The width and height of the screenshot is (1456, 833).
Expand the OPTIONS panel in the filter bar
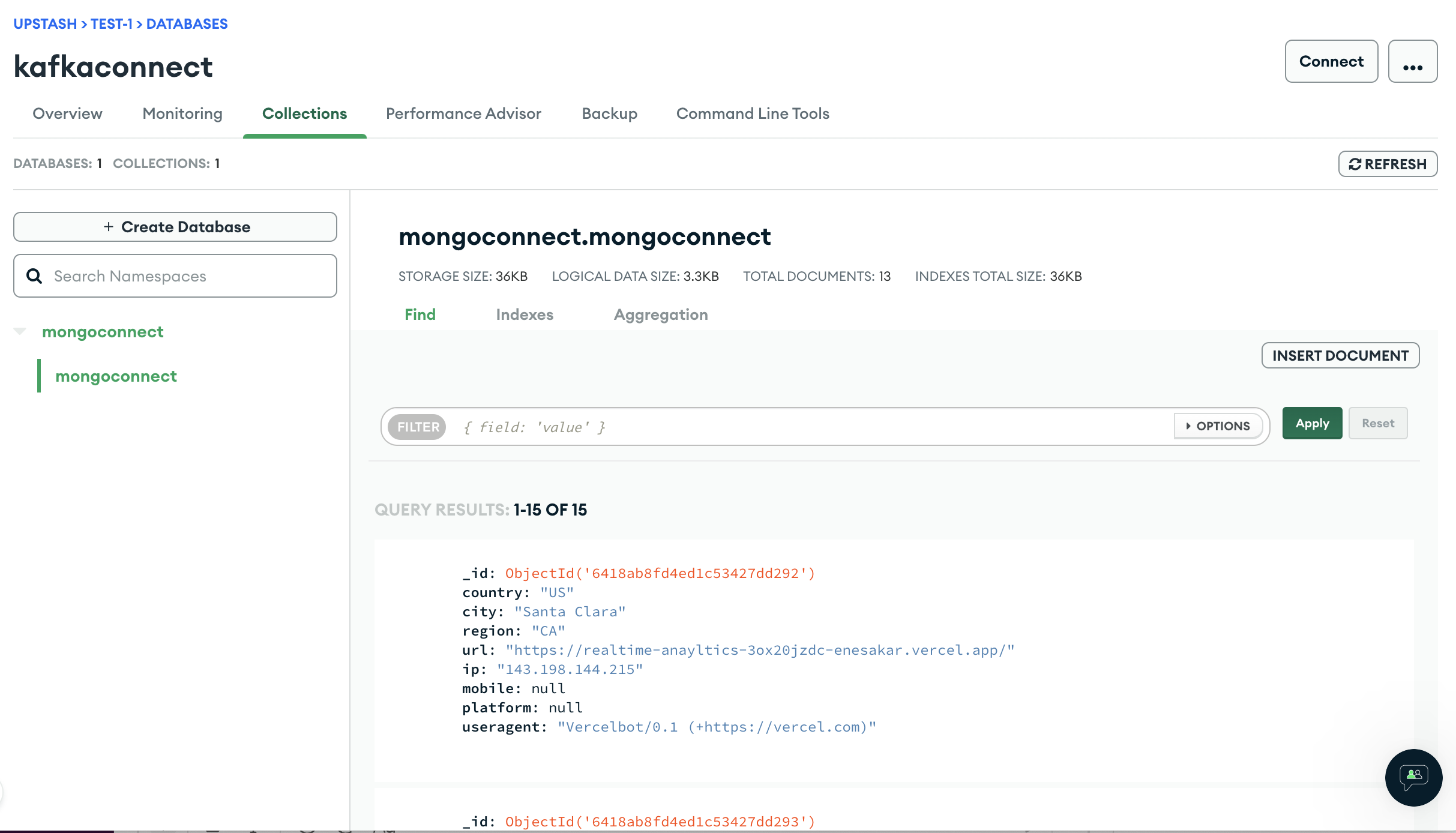click(x=1217, y=426)
